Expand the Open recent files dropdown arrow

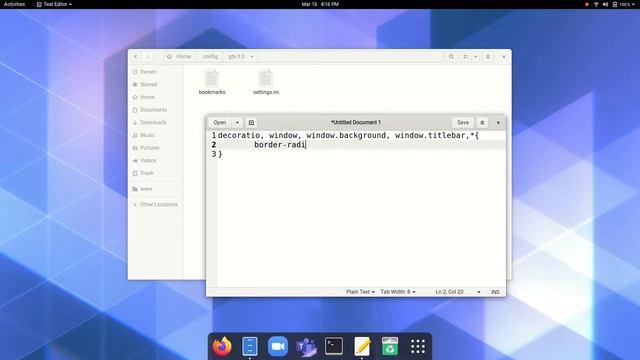237,122
